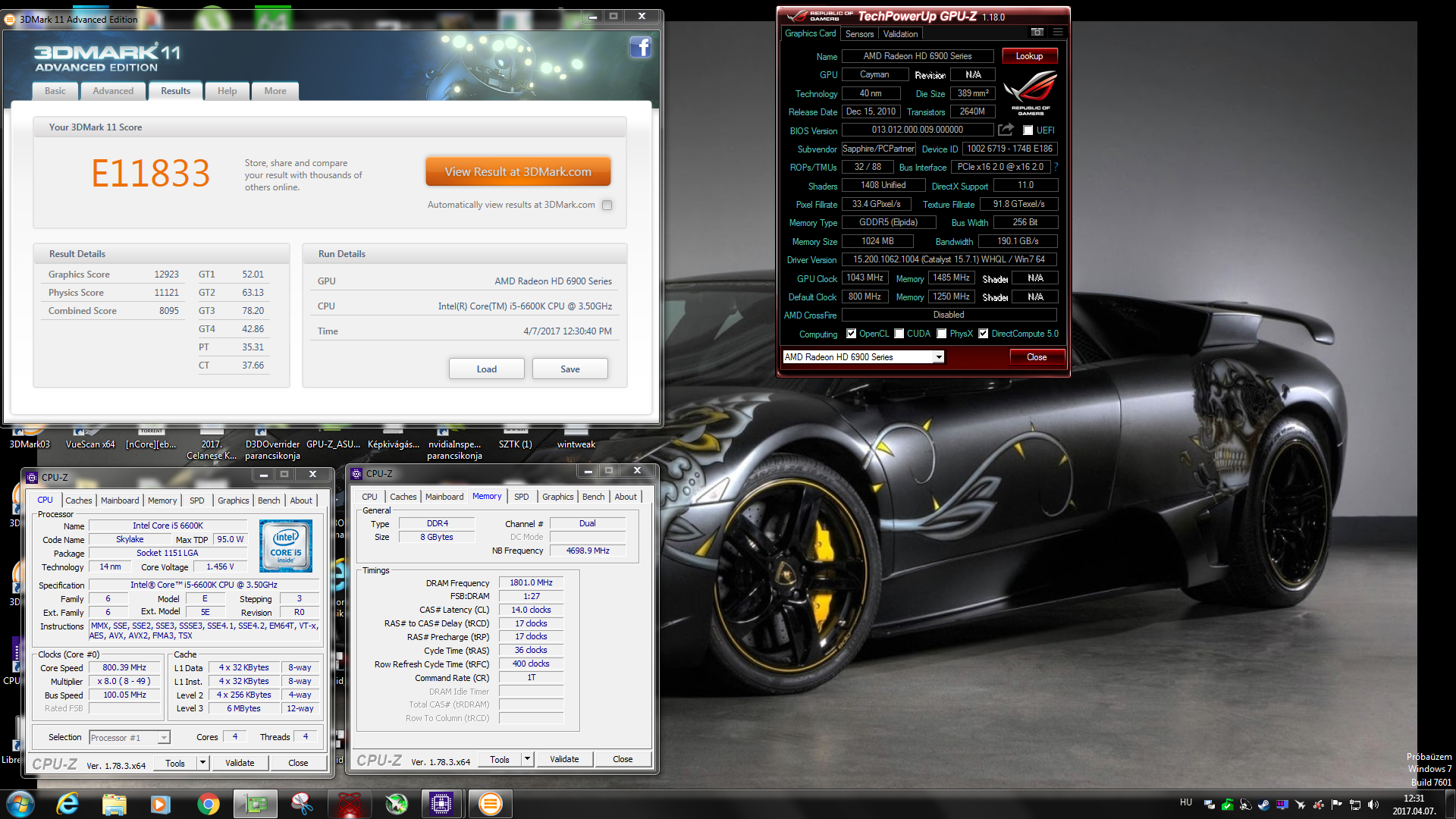Click the taskbar clock showing 12:31
Image resolution: width=1456 pixels, height=819 pixels.
point(1414,805)
